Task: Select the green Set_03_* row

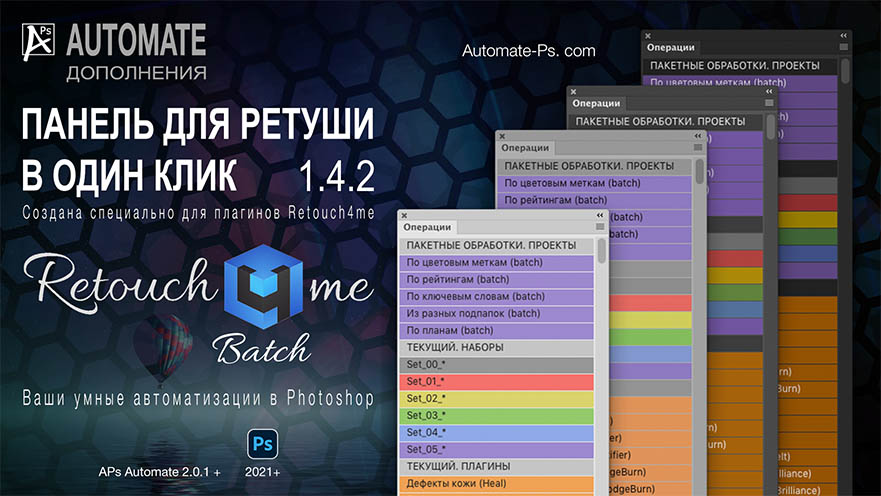Action: 497,416
